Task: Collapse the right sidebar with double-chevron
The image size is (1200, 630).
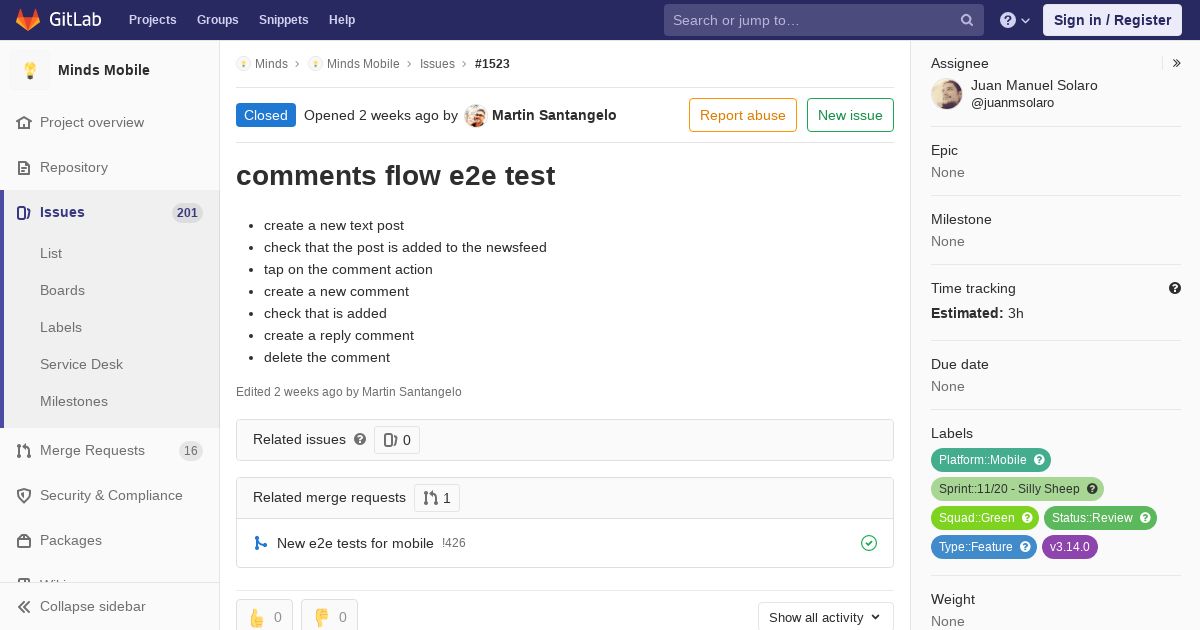Action: pos(1177,63)
